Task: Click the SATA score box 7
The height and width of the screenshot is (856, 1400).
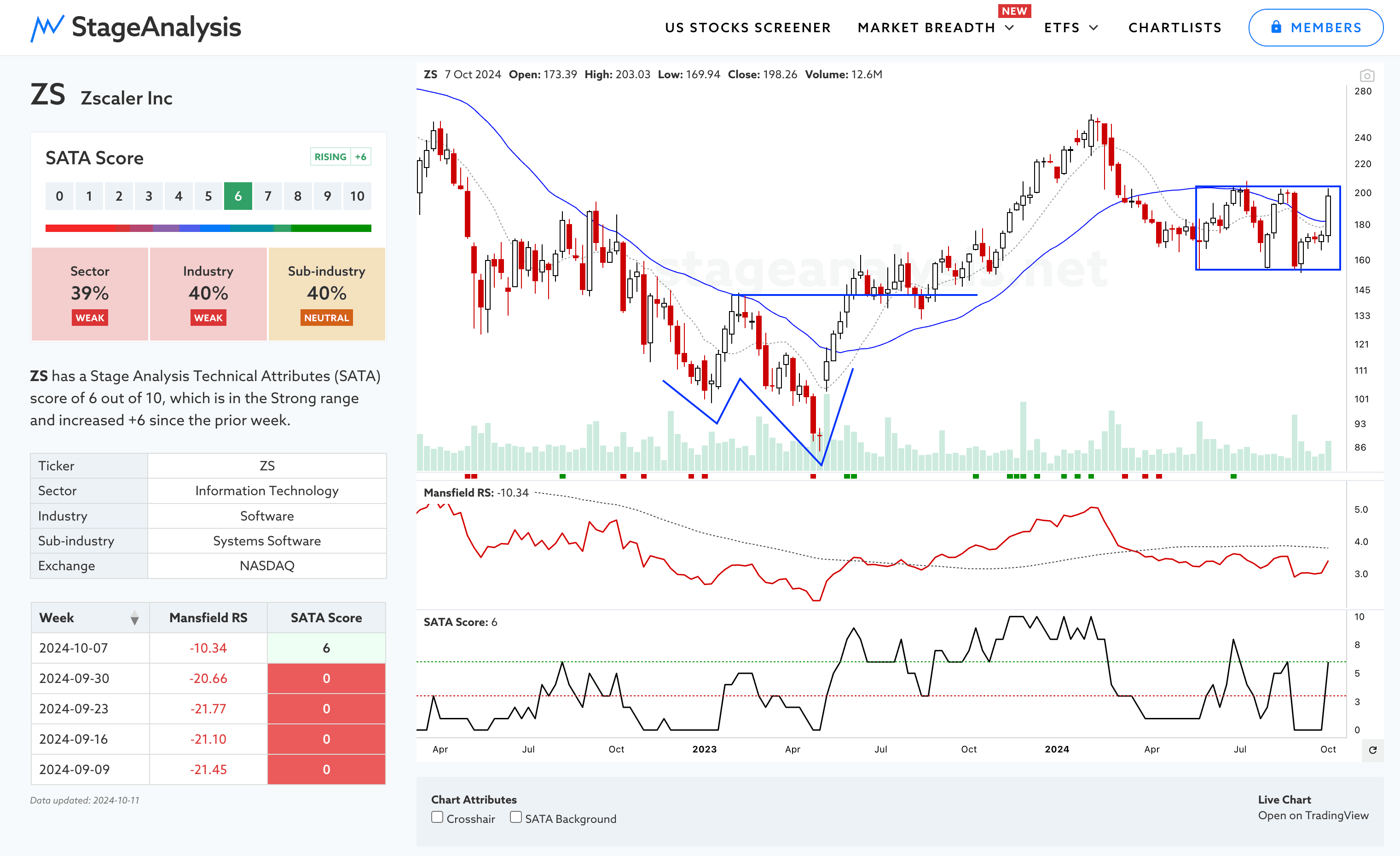Action: (x=267, y=197)
